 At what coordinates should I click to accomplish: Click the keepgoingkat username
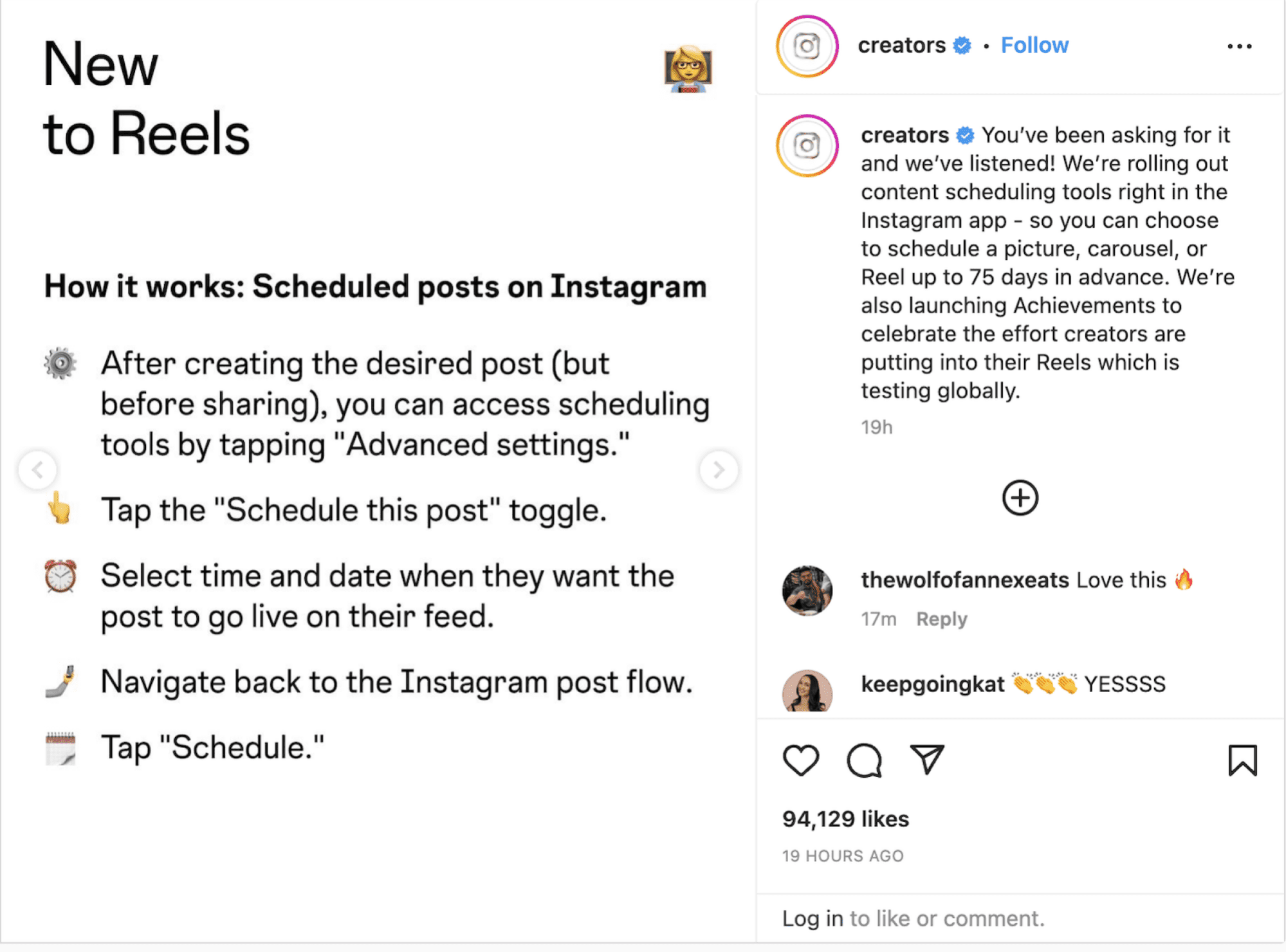click(x=932, y=684)
